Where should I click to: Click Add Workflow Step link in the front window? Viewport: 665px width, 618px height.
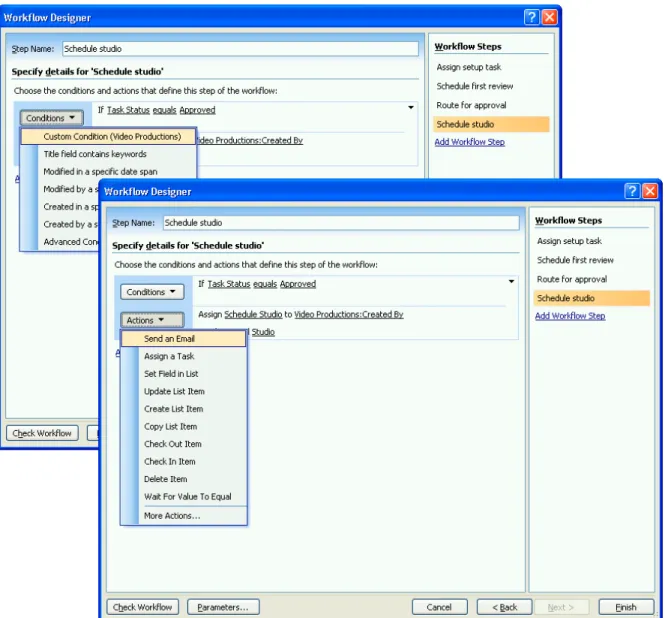(570, 316)
